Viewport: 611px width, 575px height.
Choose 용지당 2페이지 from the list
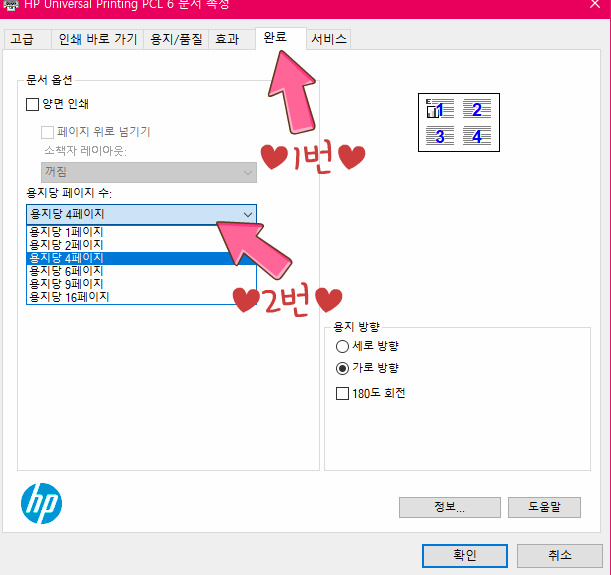pos(141,245)
